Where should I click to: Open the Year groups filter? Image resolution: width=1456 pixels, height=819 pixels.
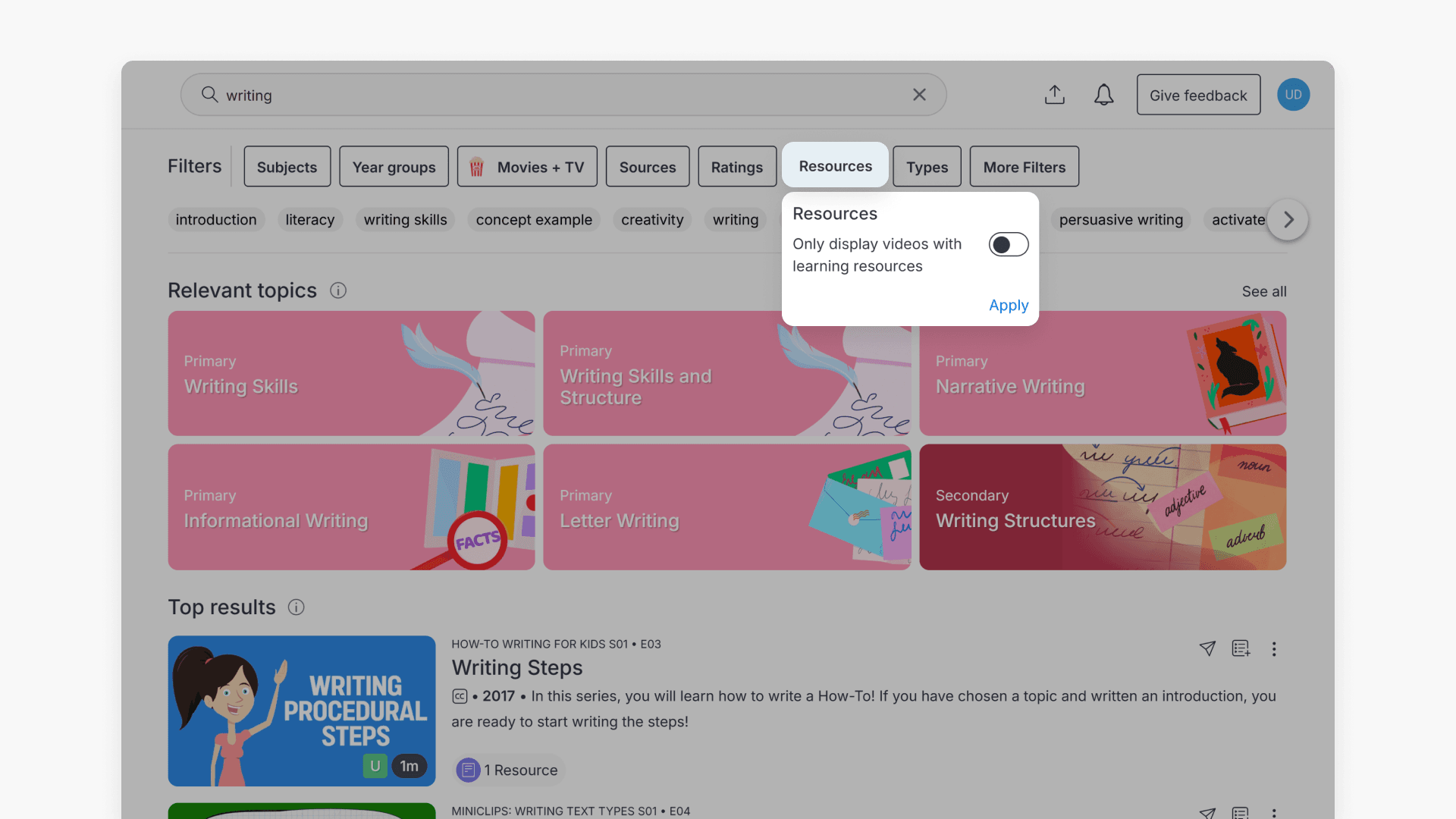pyautogui.click(x=394, y=167)
